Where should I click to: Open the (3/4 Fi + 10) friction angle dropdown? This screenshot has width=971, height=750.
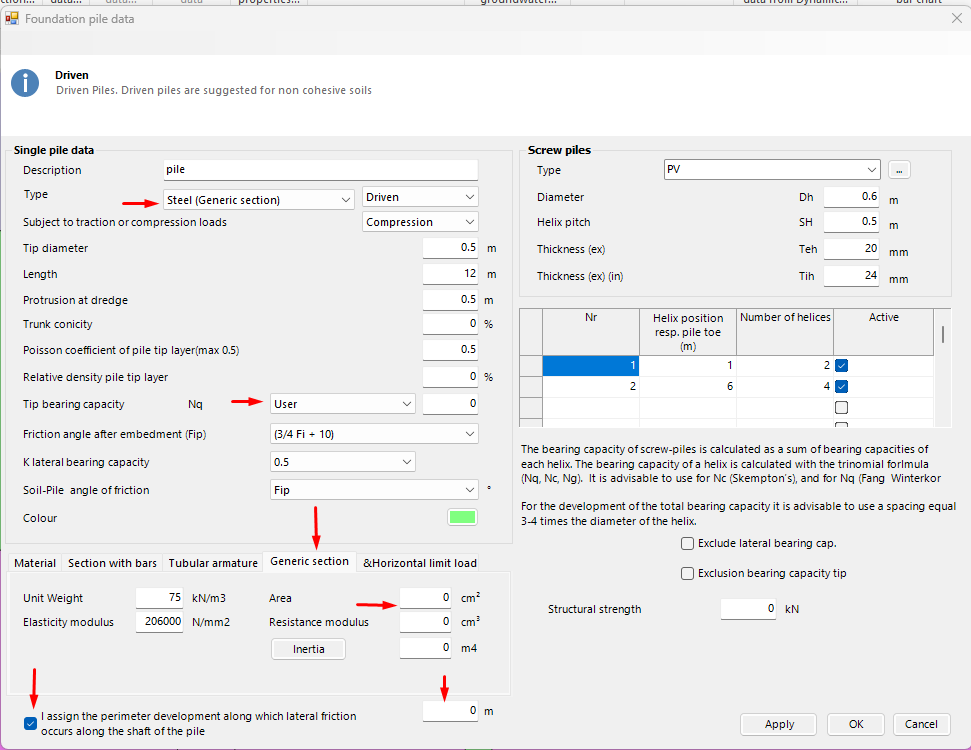[374, 434]
